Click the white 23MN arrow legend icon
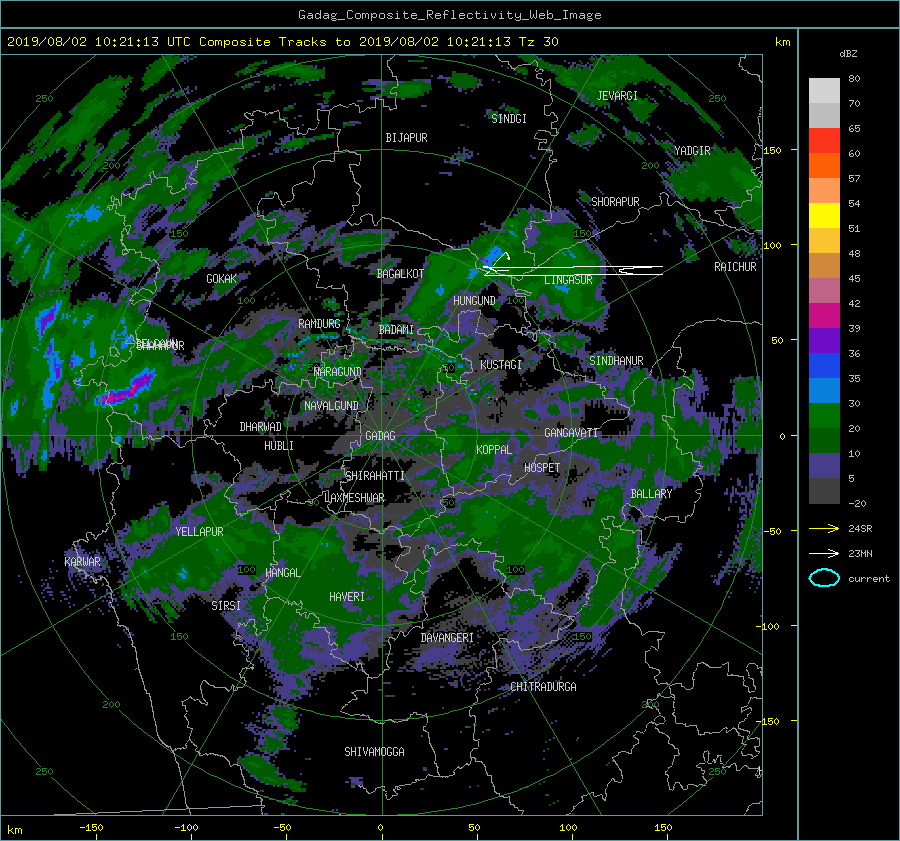The height and width of the screenshot is (841, 900). 824,553
